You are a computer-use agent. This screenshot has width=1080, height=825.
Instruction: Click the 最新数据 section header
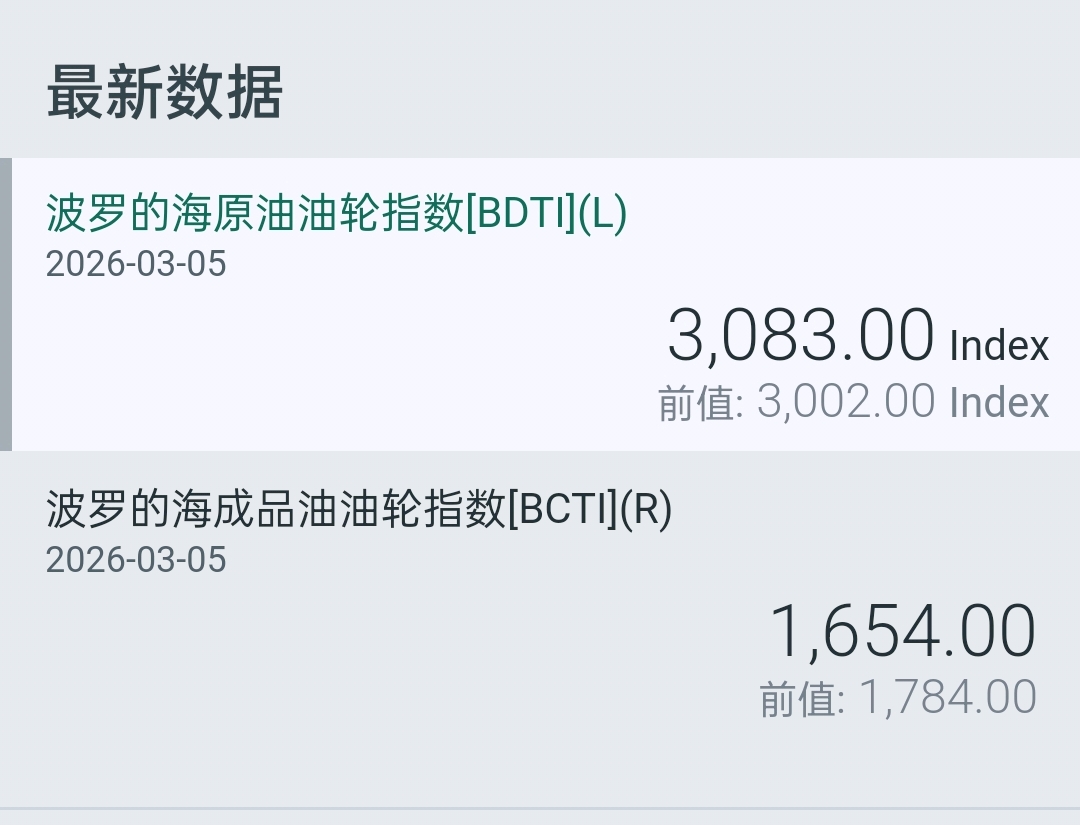coord(165,92)
